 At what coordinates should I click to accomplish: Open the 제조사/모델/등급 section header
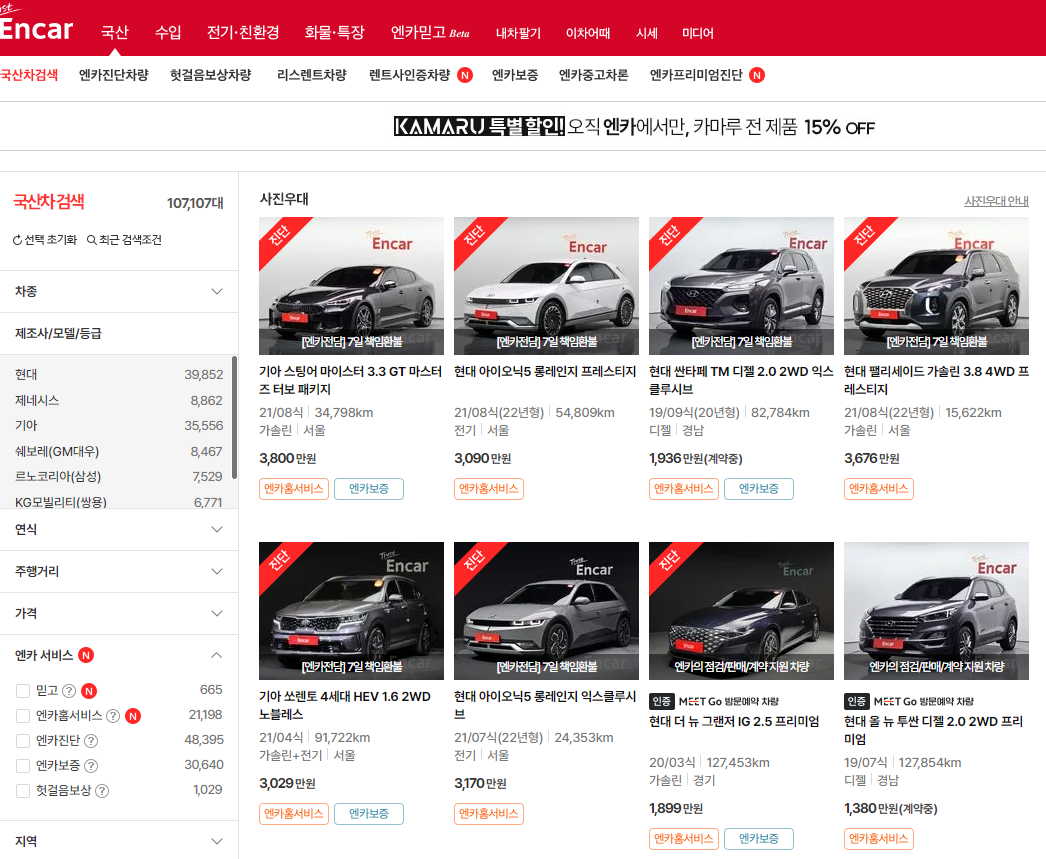click(x=119, y=333)
